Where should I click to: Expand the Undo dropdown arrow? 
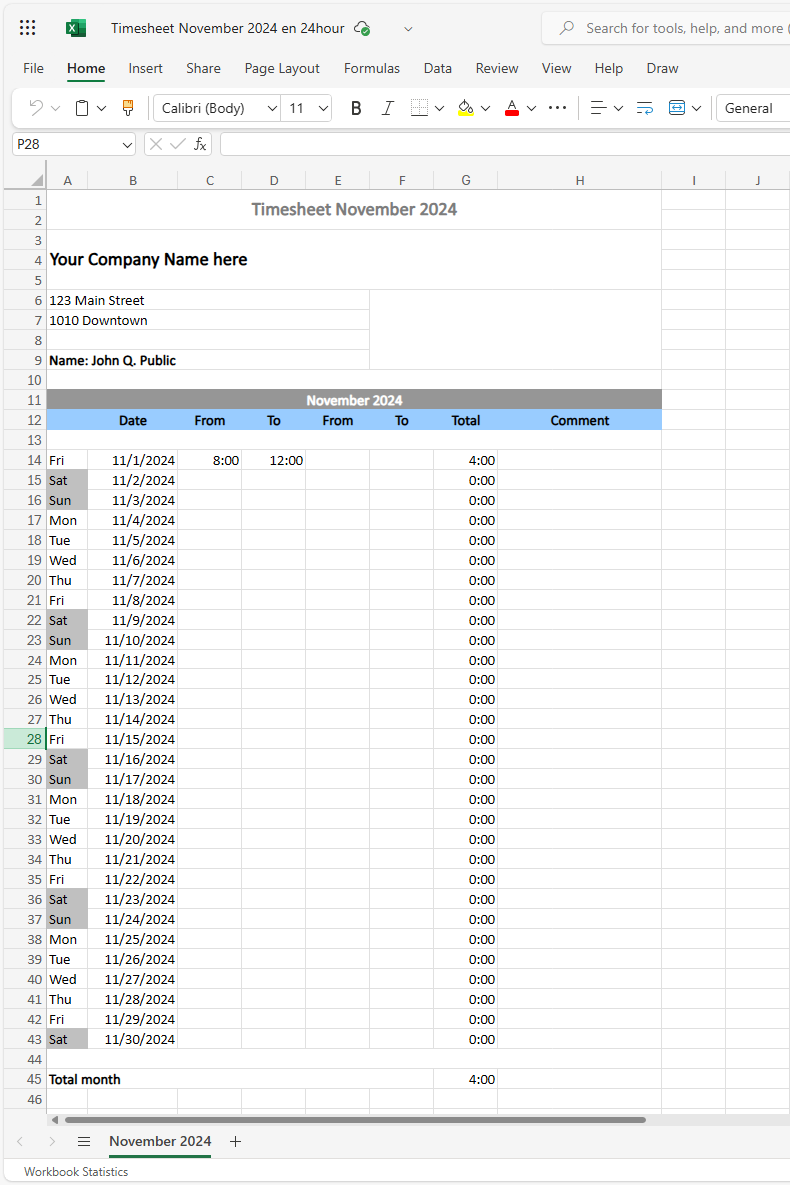click(x=55, y=108)
